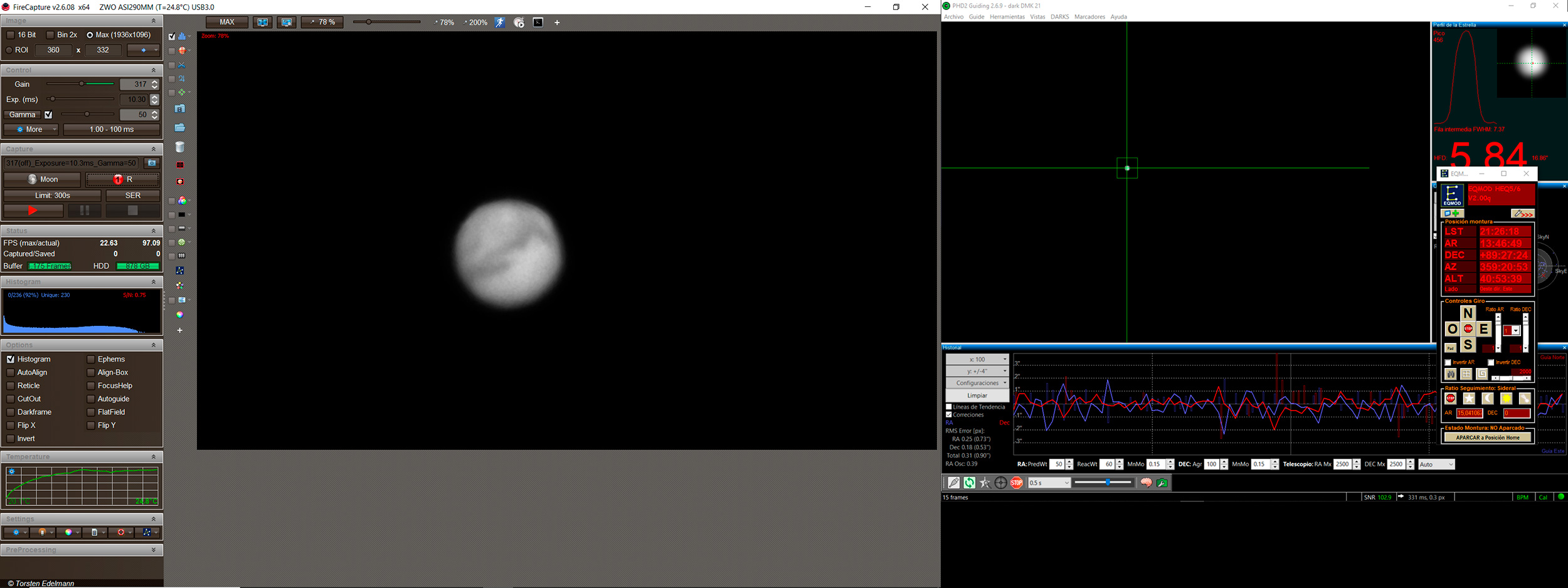Click the snapshot camera icon next to filename
1568x588 pixels.
[152, 163]
